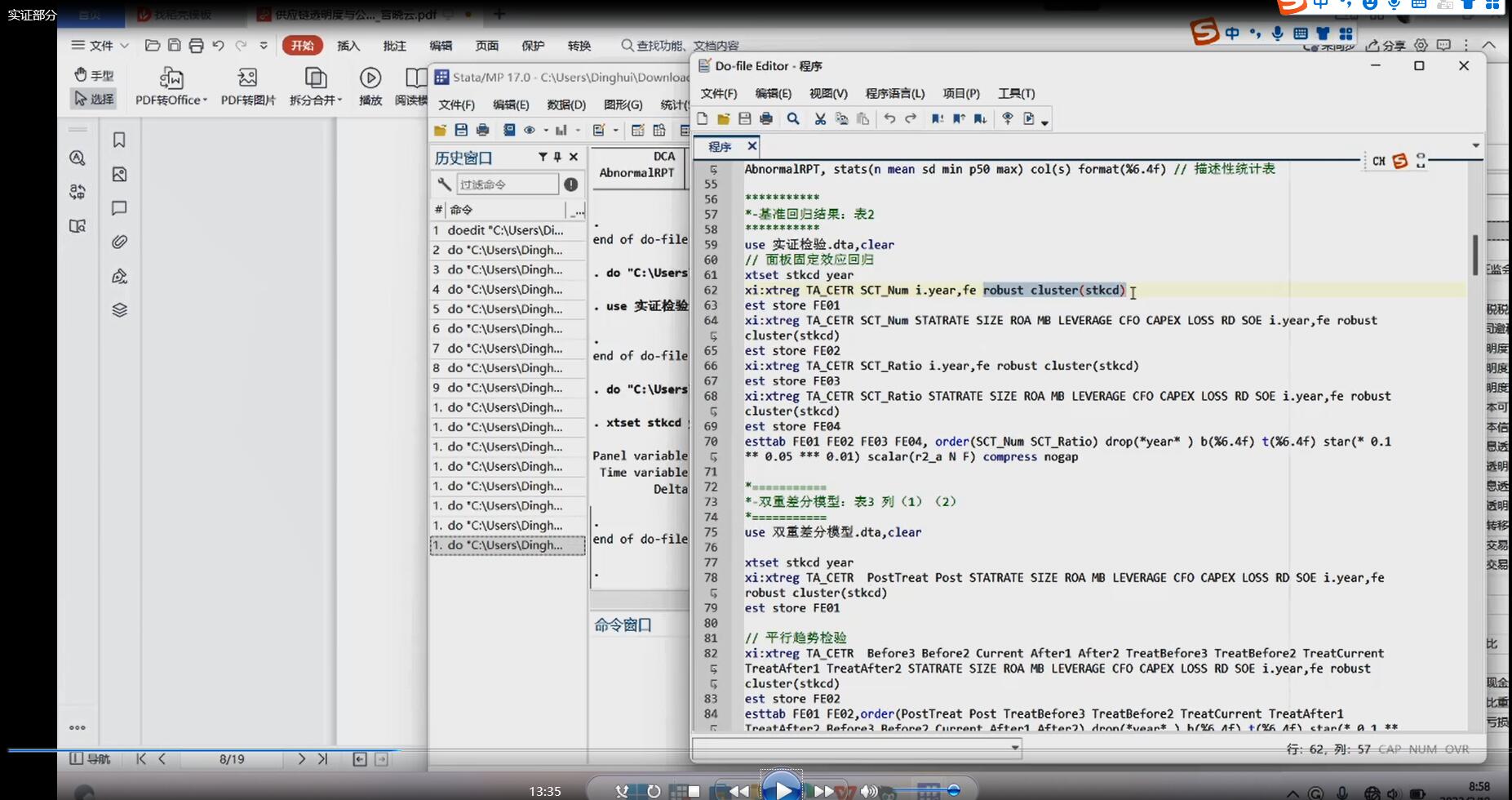1512x800 pixels.
Task: Close the 历史窗口 history panel
Action: (x=574, y=157)
